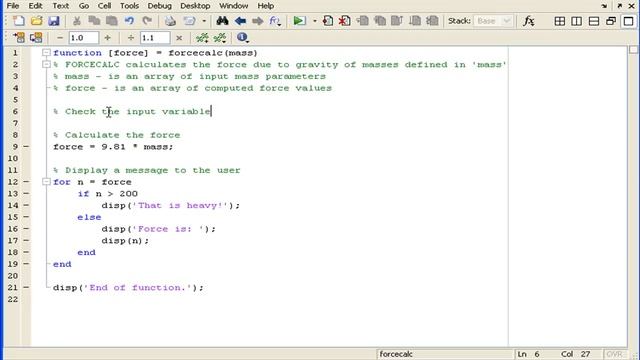Open the Cell menu

(x=104, y=6)
